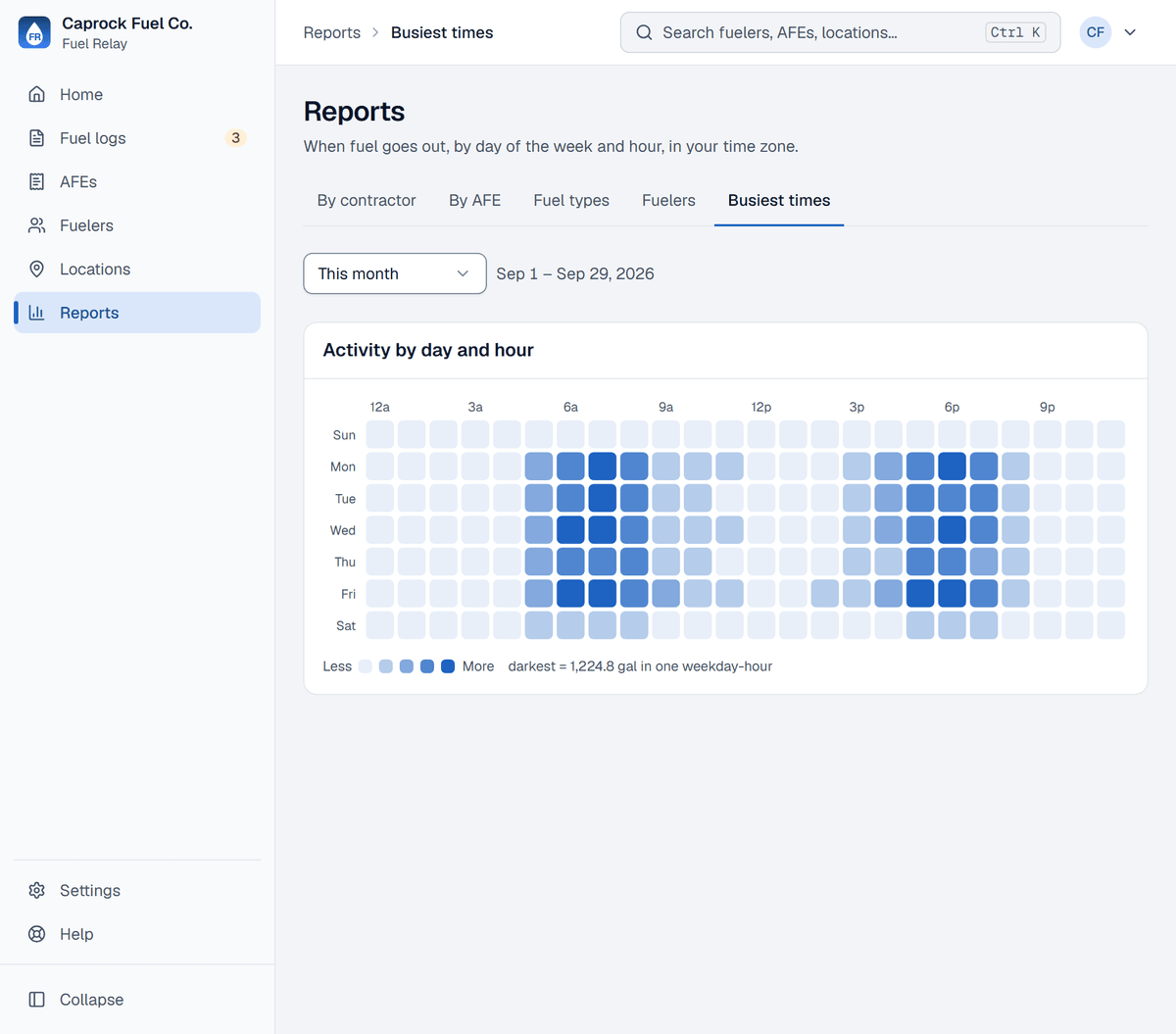
Task: Click the Wednesday 6a heatmap cell
Action: click(570, 530)
